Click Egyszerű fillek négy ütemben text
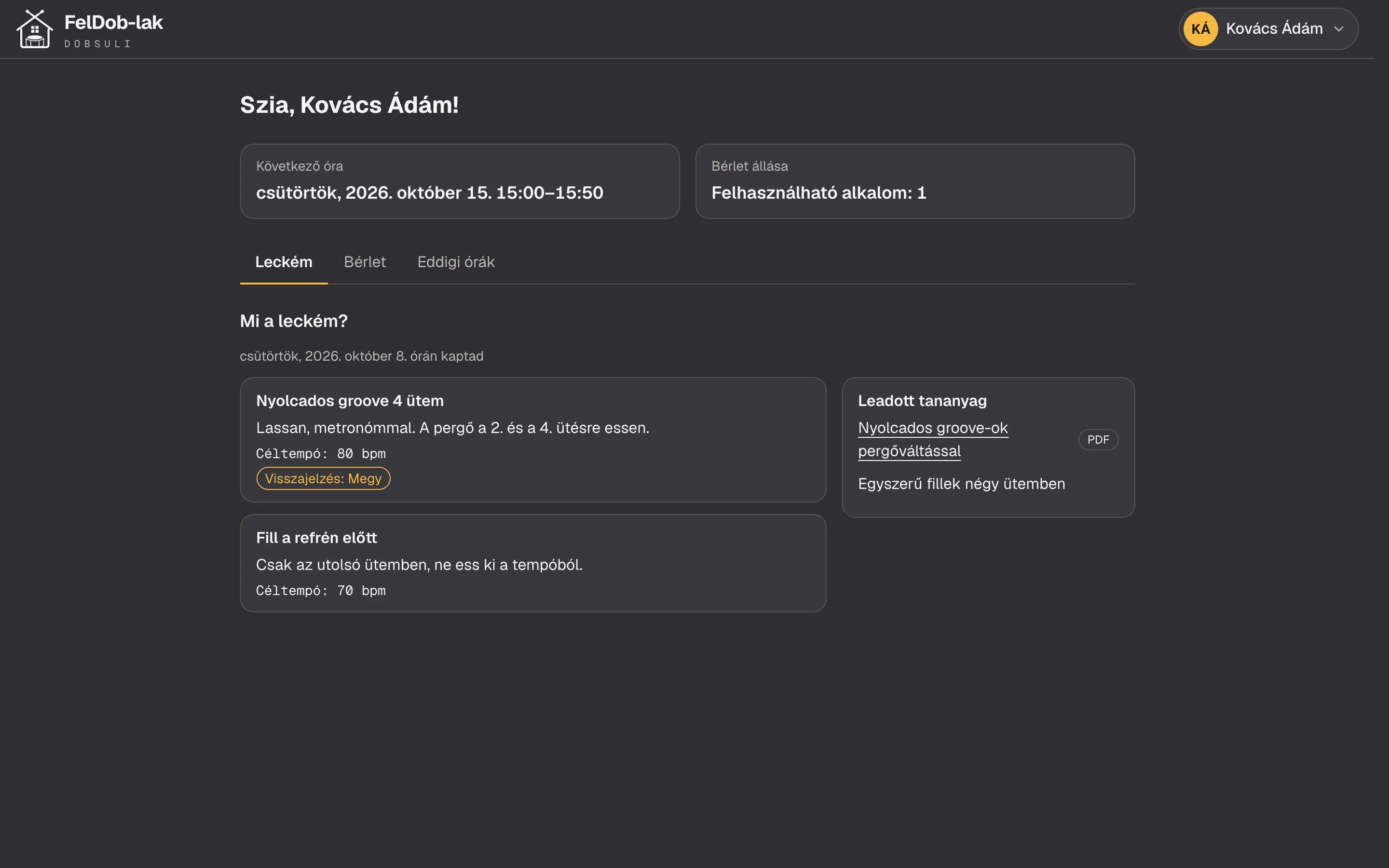The width and height of the screenshot is (1389, 868). 961,484
